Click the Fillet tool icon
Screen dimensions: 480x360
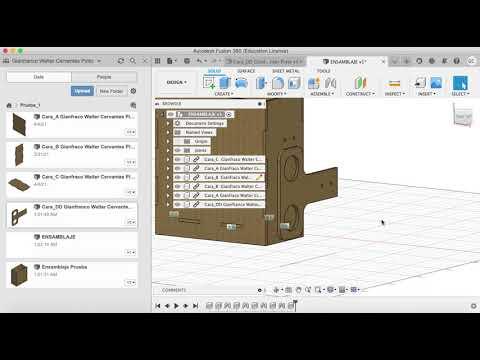point(278,83)
